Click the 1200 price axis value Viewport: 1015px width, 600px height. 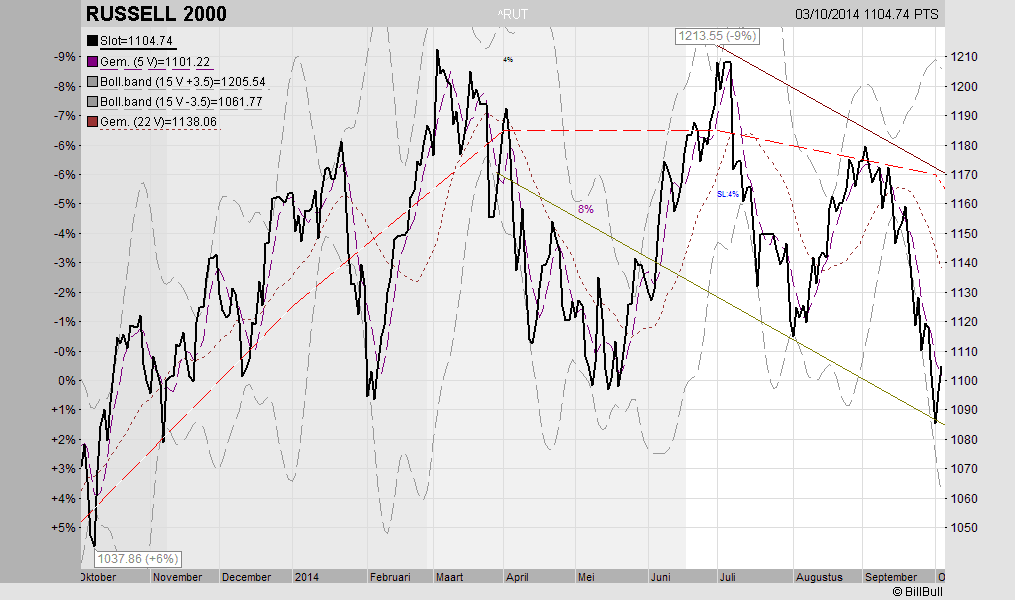[x=964, y=86]
